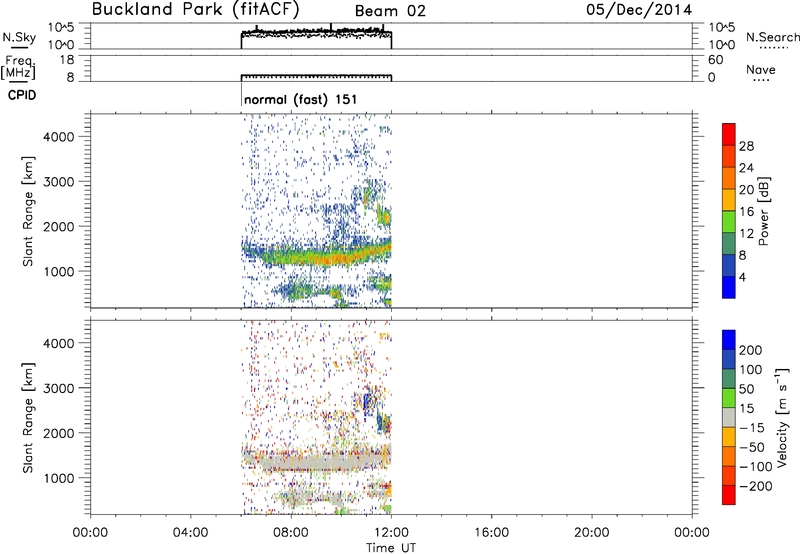Viewport: 800px width, 554px height.
Task: Click the 18 MHz frequency axis label
Action: tap(67, 60)
